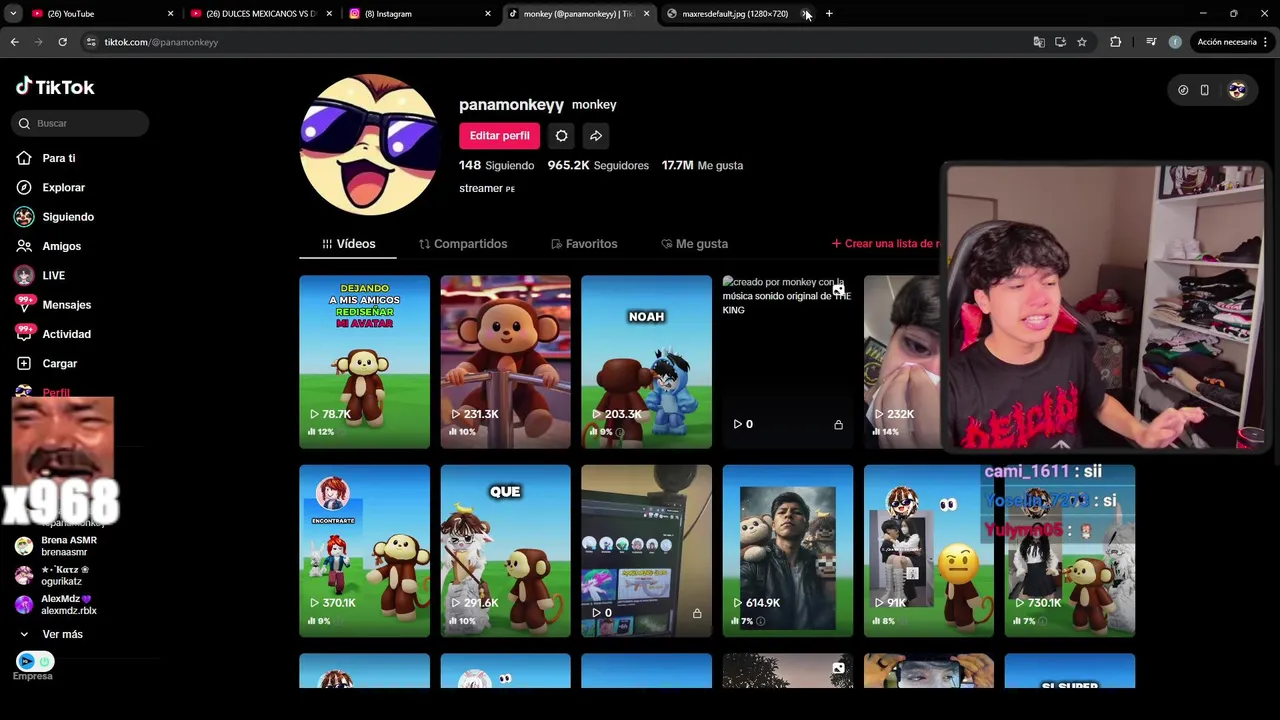The image size is (1280, 720).
Task: Open the browser media control icon
Action: click(x=1151, y=42)
